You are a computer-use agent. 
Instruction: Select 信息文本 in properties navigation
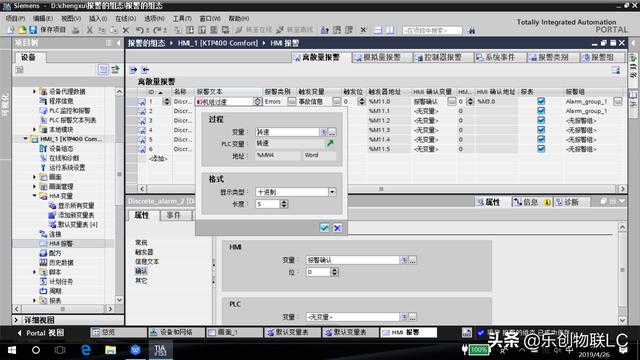coord(147,261)
